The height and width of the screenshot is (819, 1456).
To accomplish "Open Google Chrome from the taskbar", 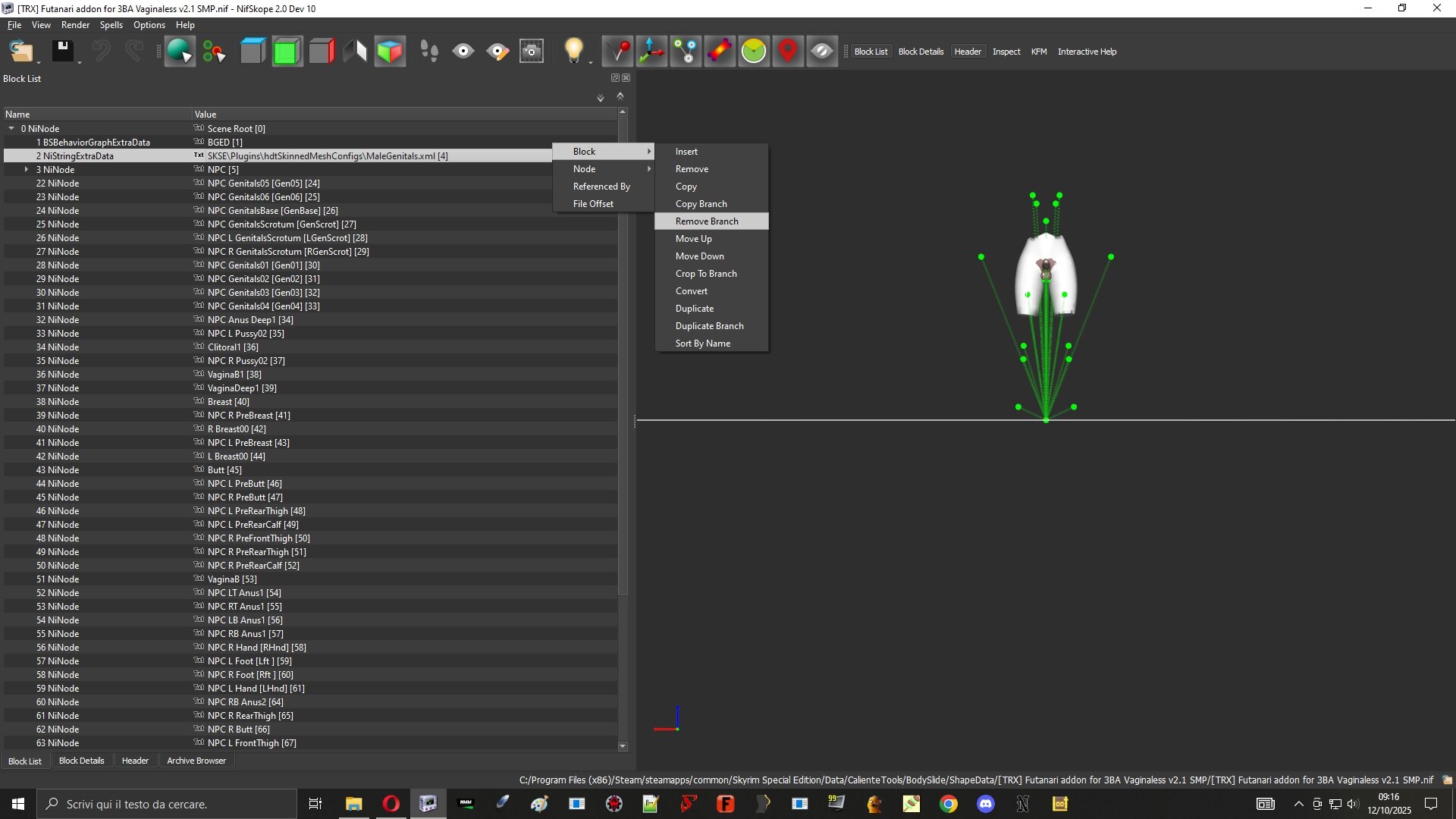I will point(948,804).
